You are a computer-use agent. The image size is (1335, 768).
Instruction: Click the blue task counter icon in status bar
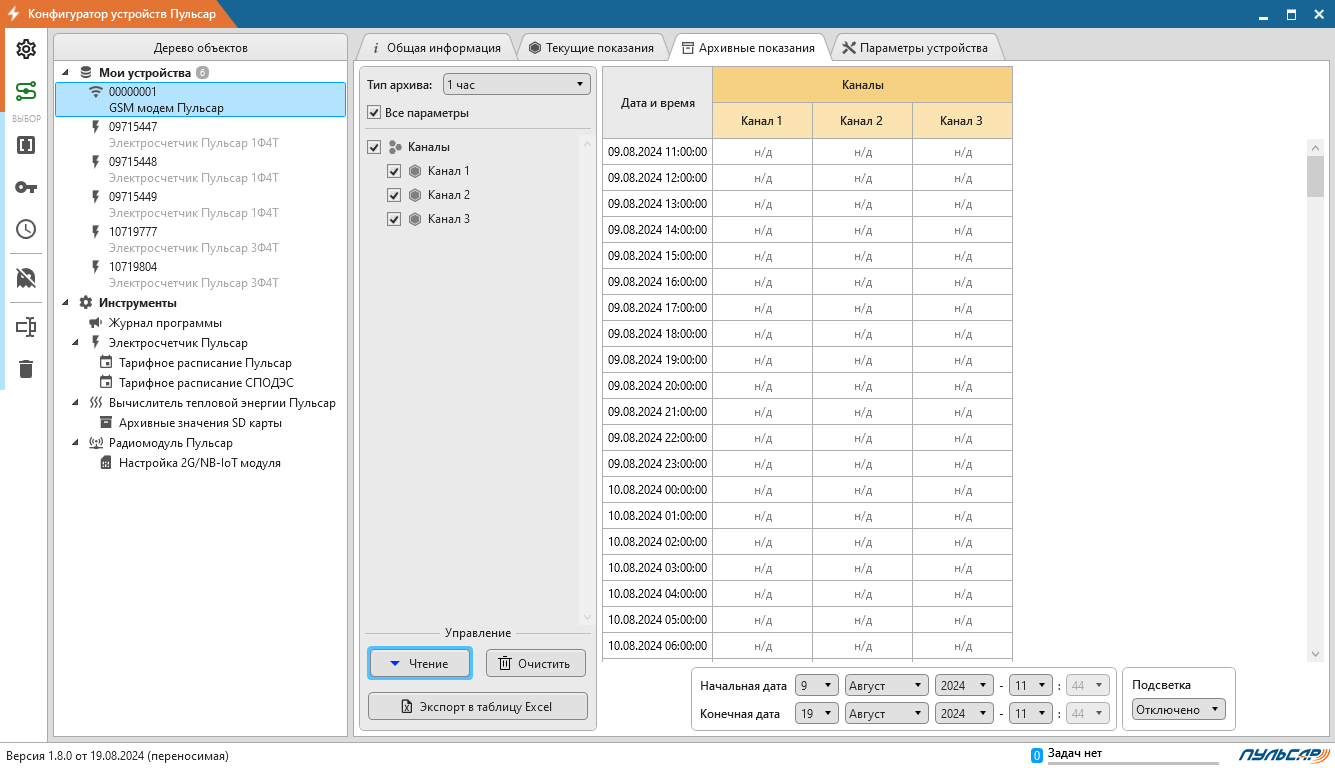1037,755
